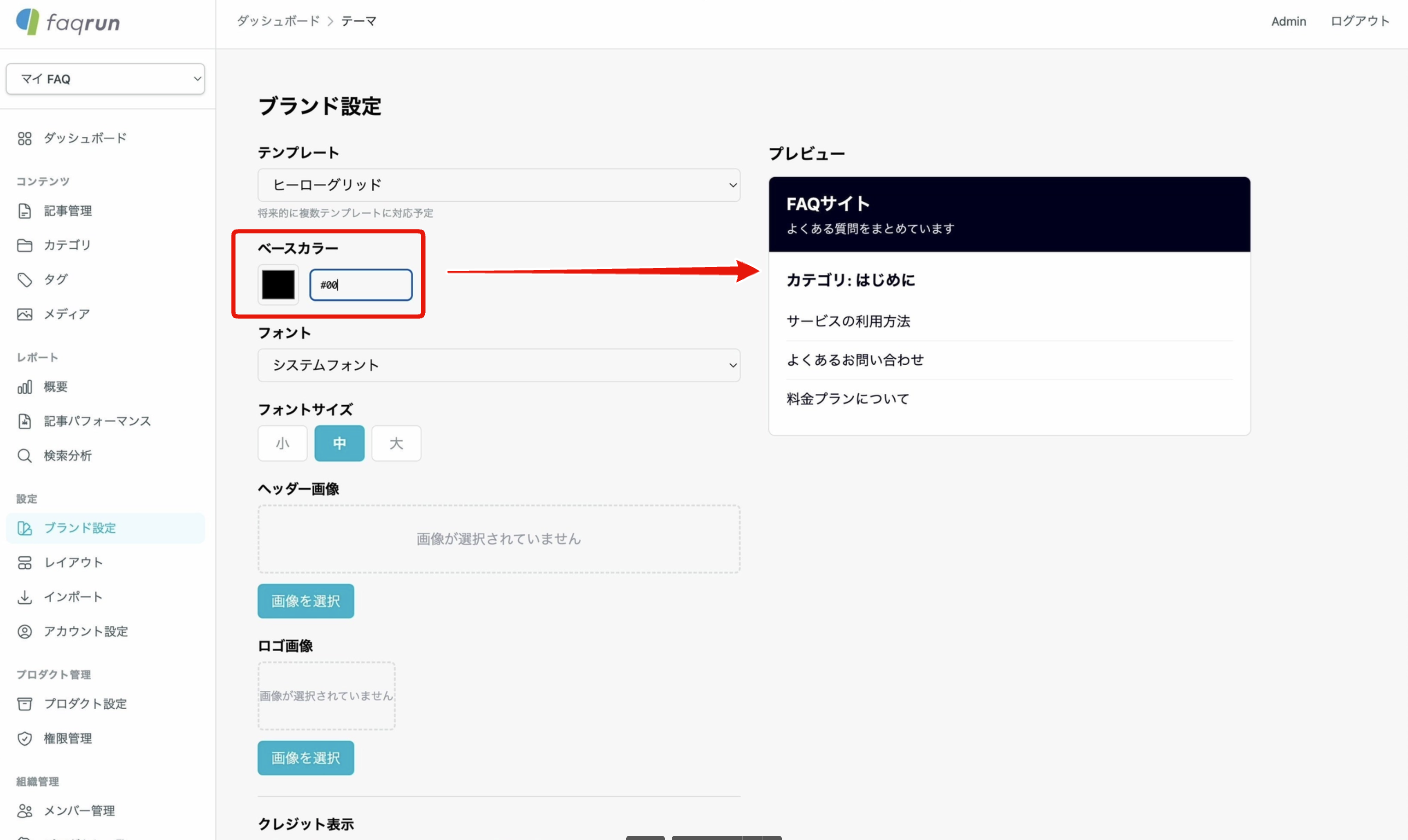Click サービスの利用方法 in the preview

click(848, 321)
